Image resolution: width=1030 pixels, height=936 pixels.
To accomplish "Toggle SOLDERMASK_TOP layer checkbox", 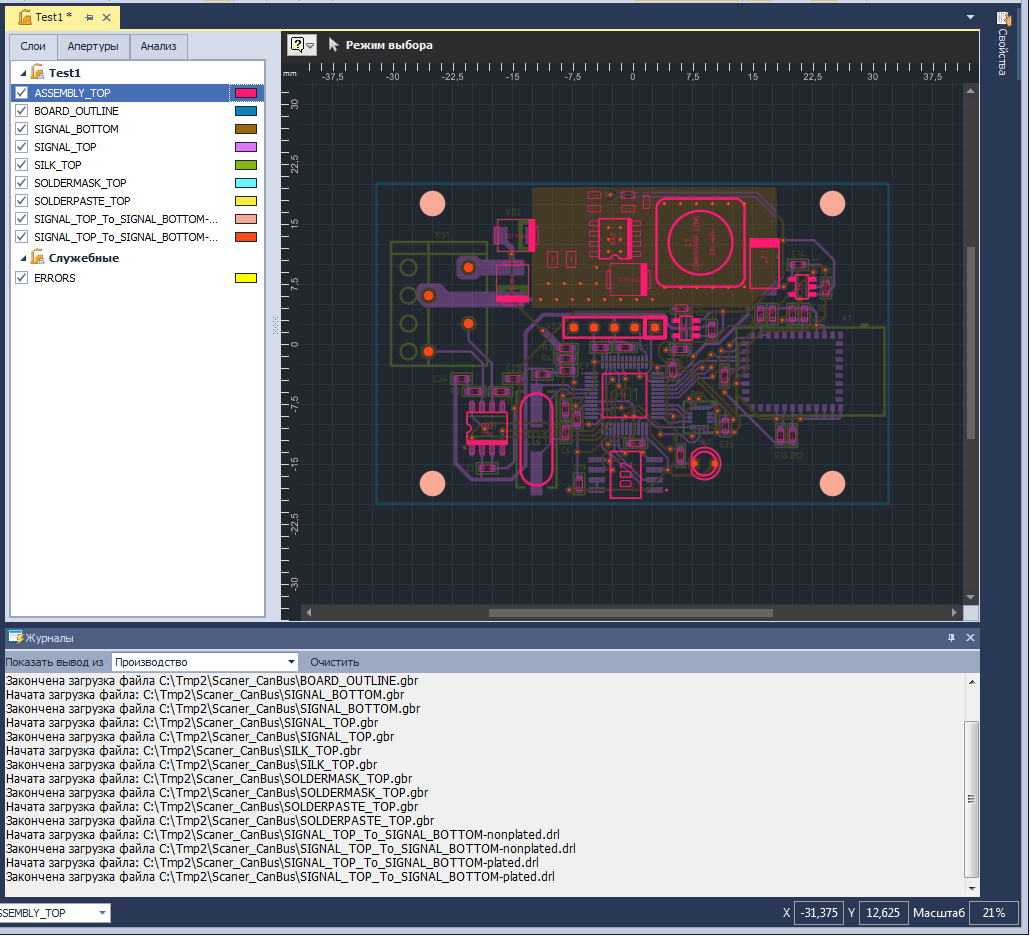I will point(22,183).
